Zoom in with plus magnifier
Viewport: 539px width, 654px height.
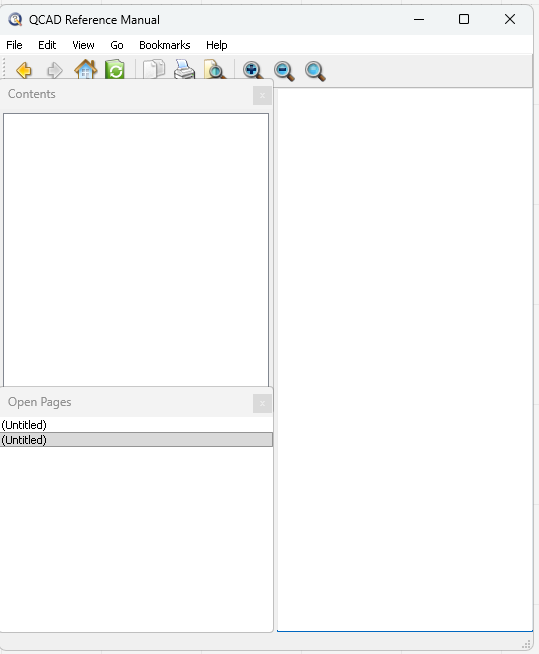(253, 70)
